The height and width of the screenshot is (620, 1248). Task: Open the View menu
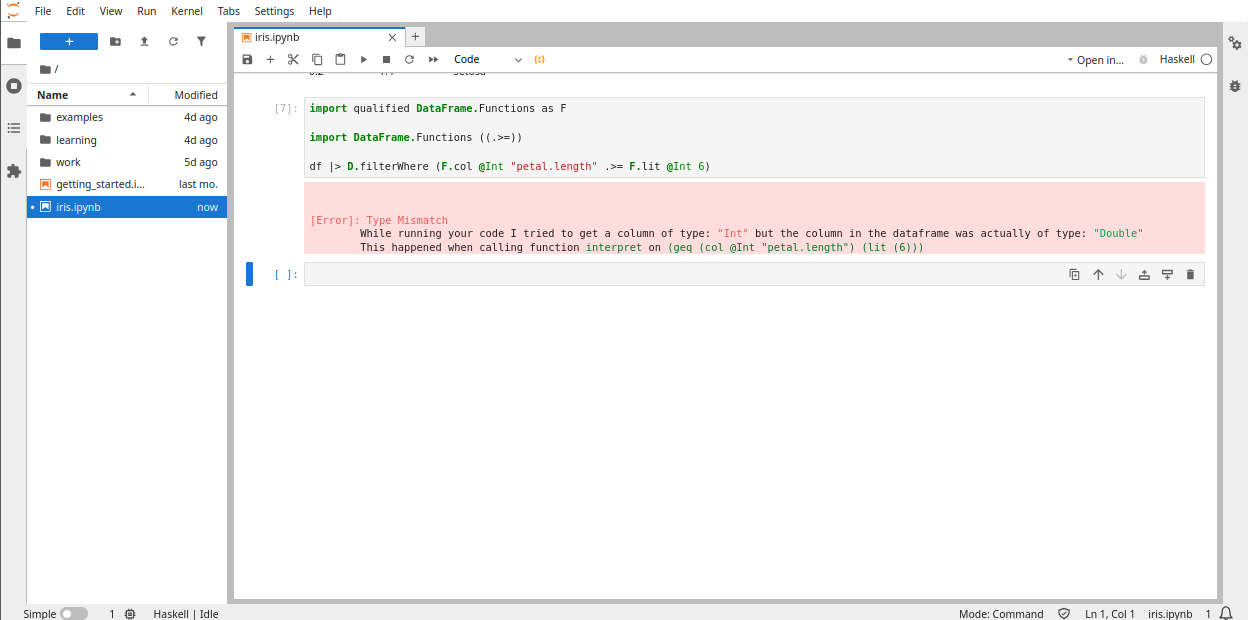point(111,11)
